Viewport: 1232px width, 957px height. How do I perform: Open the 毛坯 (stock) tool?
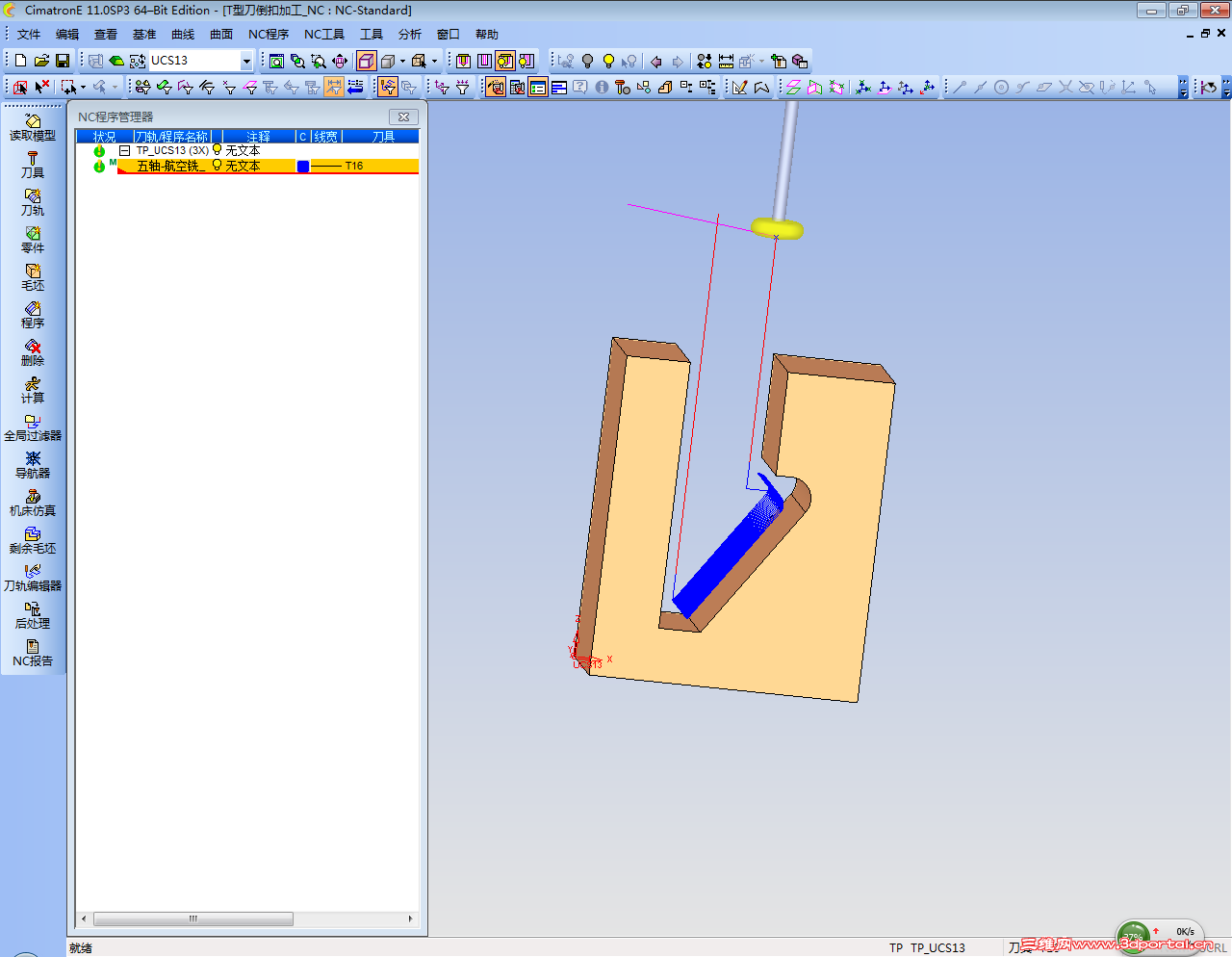(33, 278)
